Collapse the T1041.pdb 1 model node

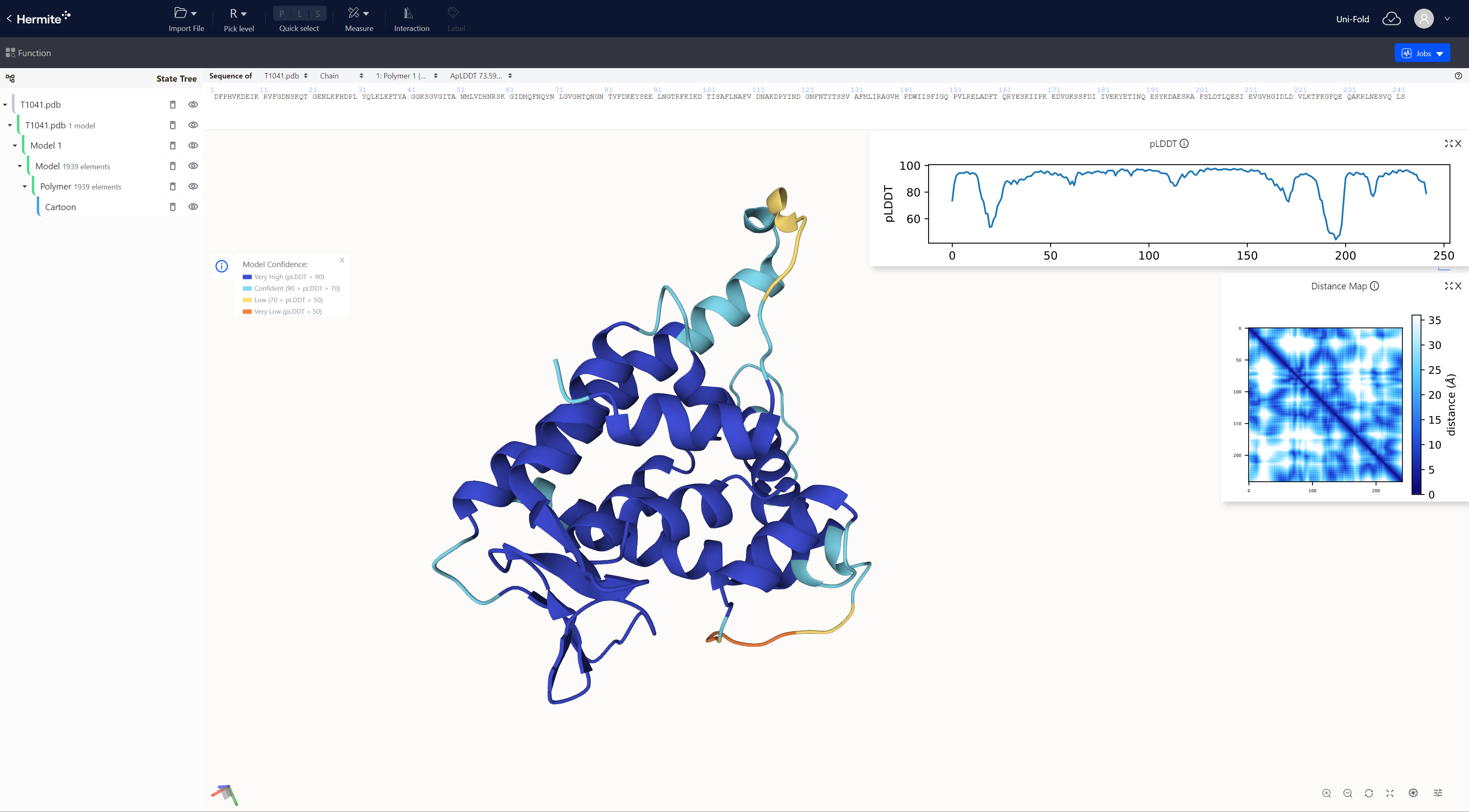(9, 125)
